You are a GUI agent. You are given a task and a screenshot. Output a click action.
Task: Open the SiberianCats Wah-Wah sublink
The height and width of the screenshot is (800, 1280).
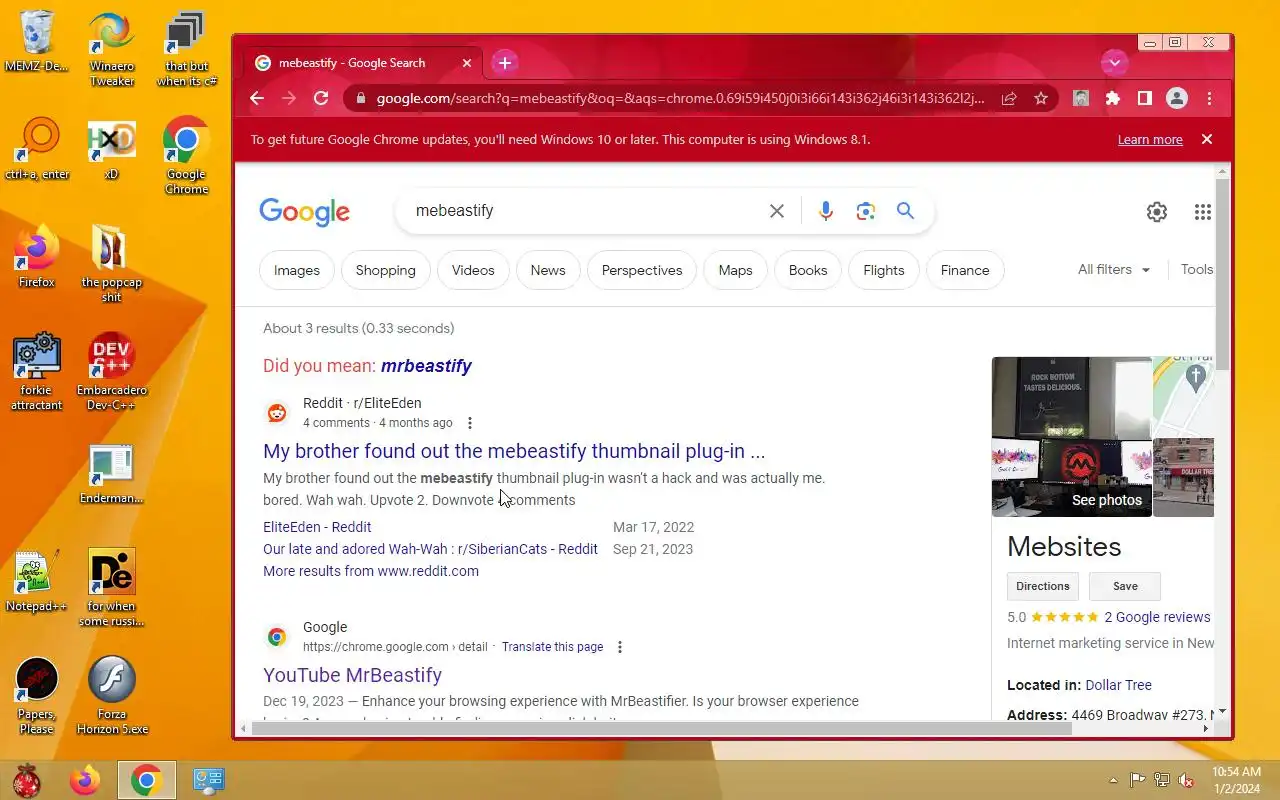tap(430, 549)
